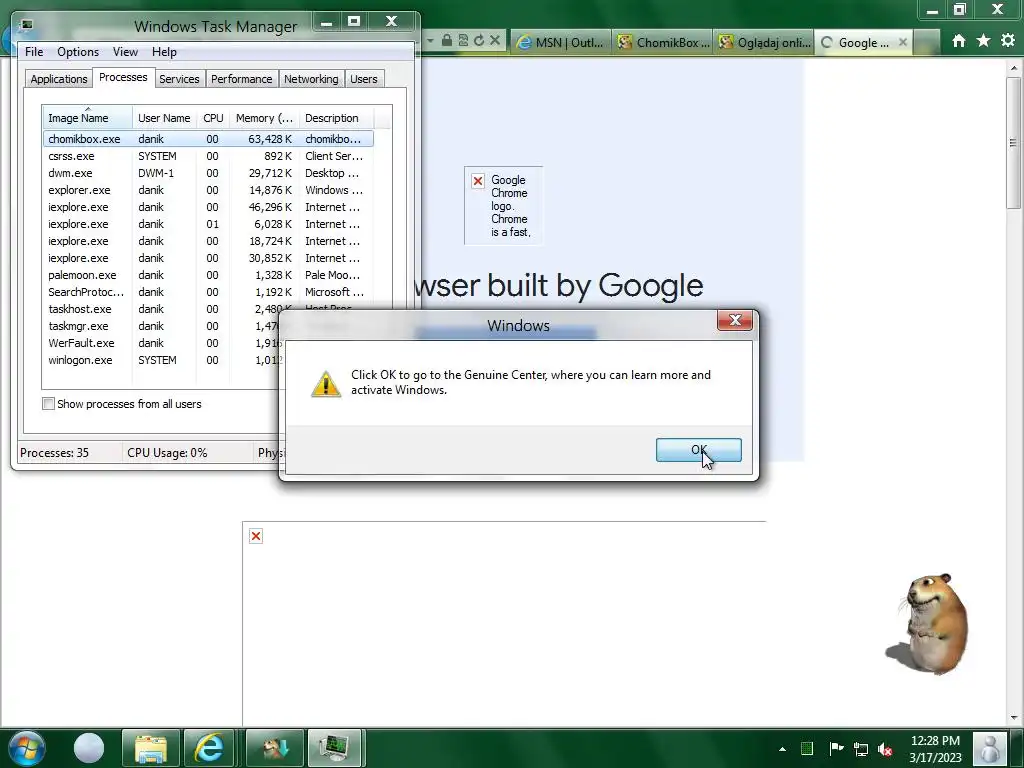Click the compatibility view icon
The height and width of the screenshot is (768, 1024).
coord(463,40)
